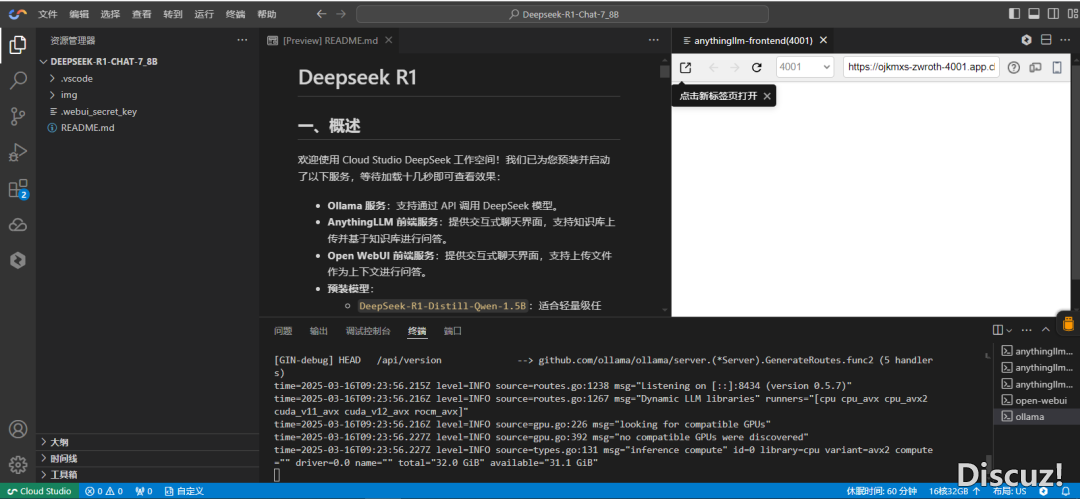Open the 帮助 menu
Viewport: 1080px width, 499px height.
point(267,14)
